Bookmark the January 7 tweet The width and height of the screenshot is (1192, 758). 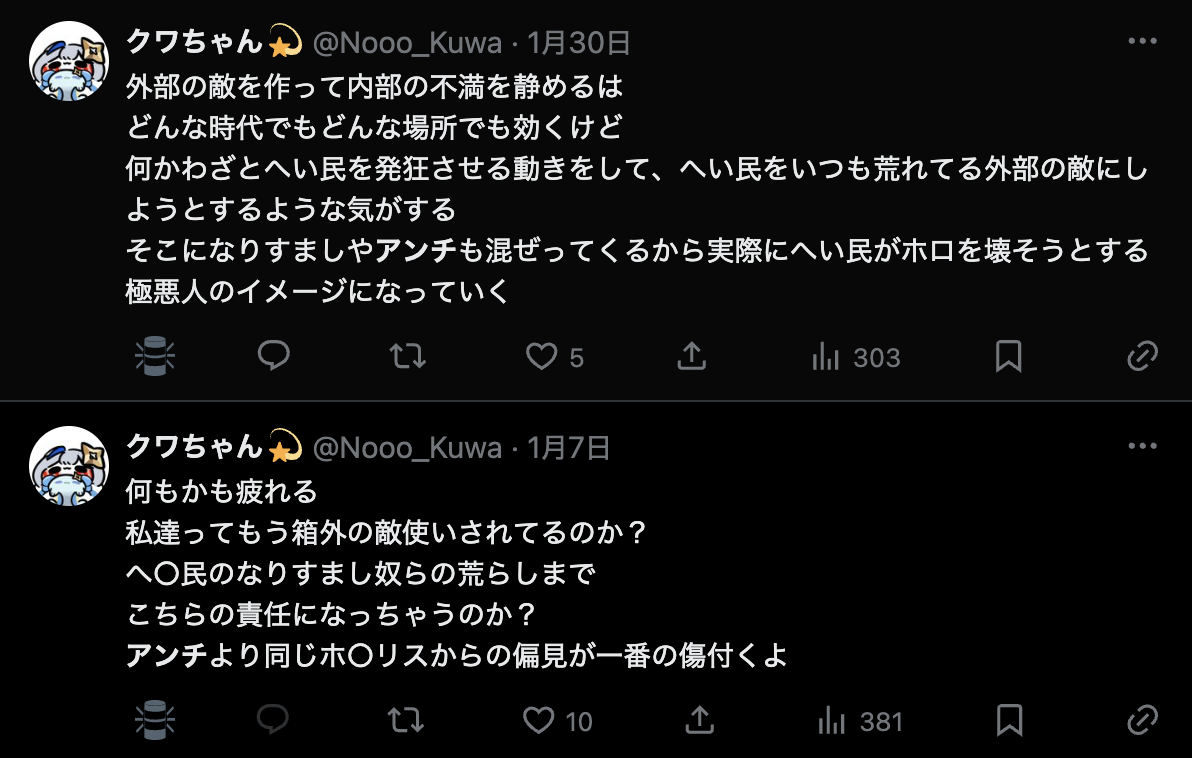(x=1009, y=720)
